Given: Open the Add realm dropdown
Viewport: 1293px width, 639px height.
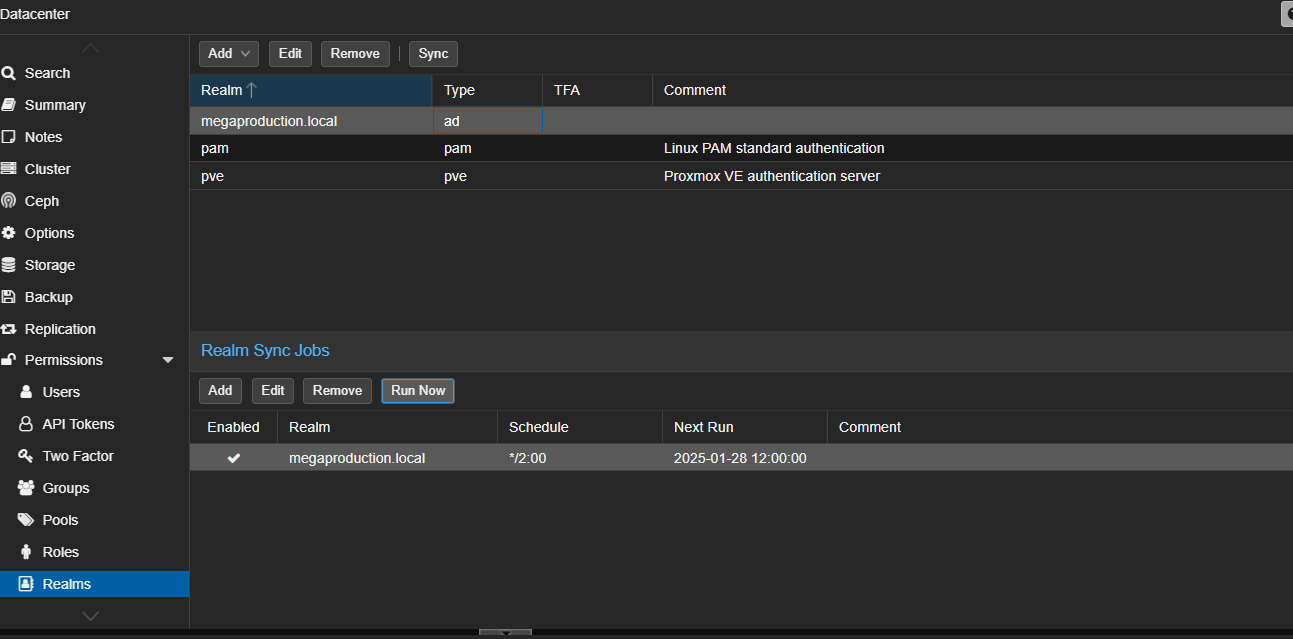Looking at the screenshot, I should pos(229,54).
